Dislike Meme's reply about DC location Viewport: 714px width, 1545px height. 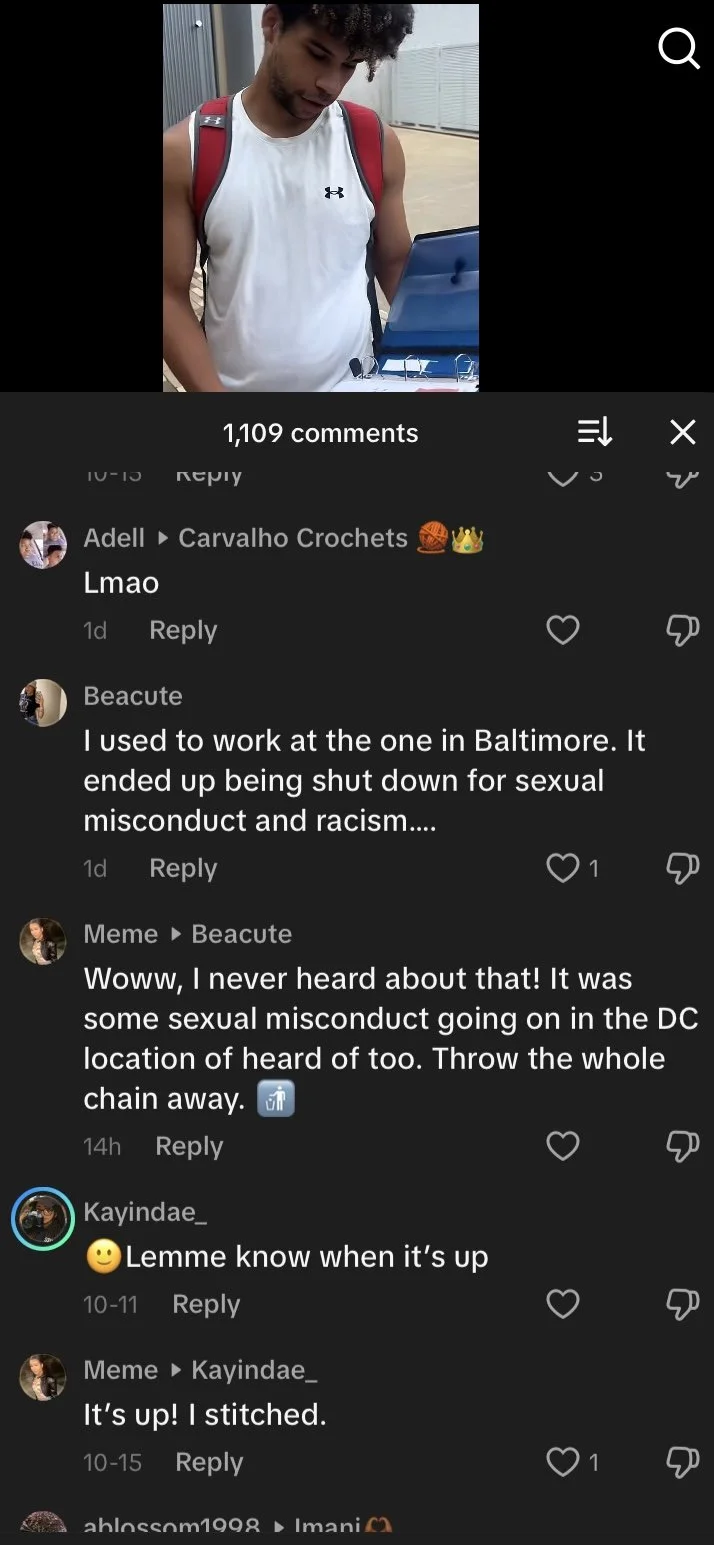point(682,1146)
